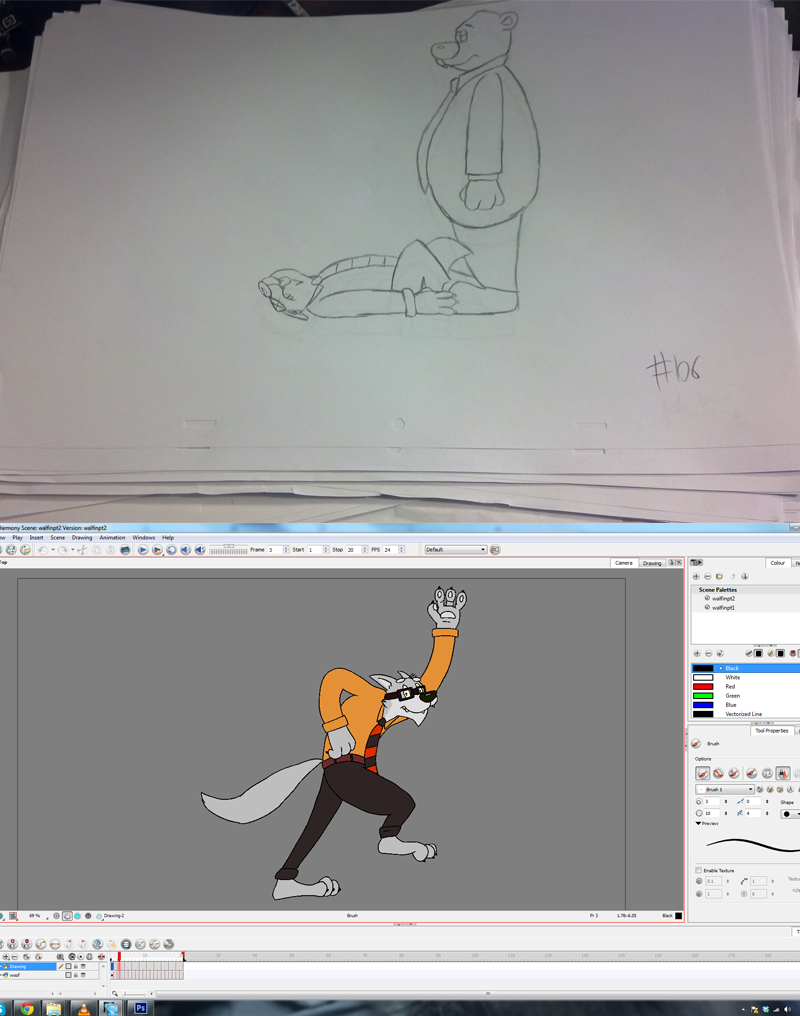This screenshot has width=800, height=1016.
Task: Toggle the Drawing layer lock icon
Action: (76, 966)
